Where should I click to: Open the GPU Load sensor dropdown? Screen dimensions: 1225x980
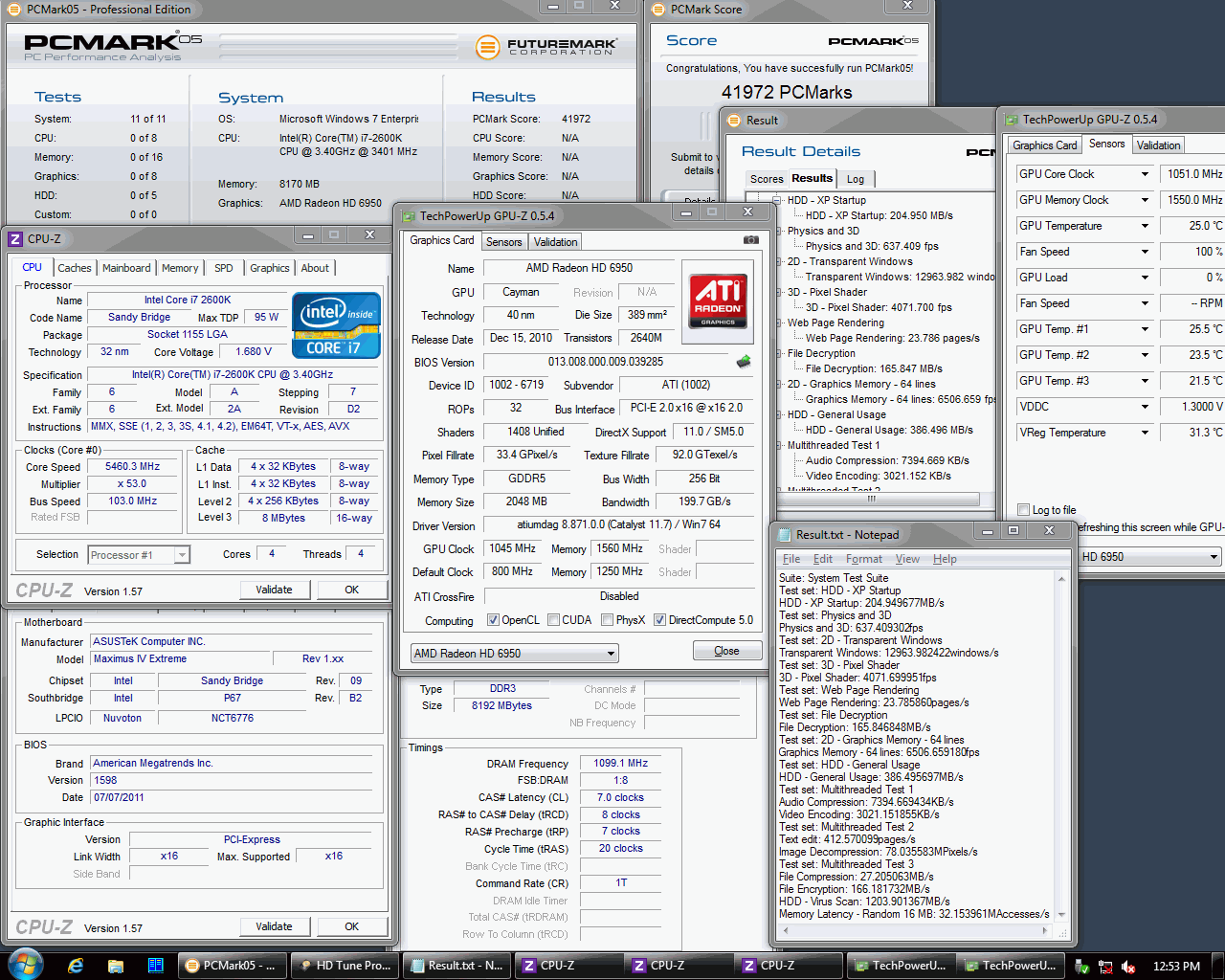1145,278
